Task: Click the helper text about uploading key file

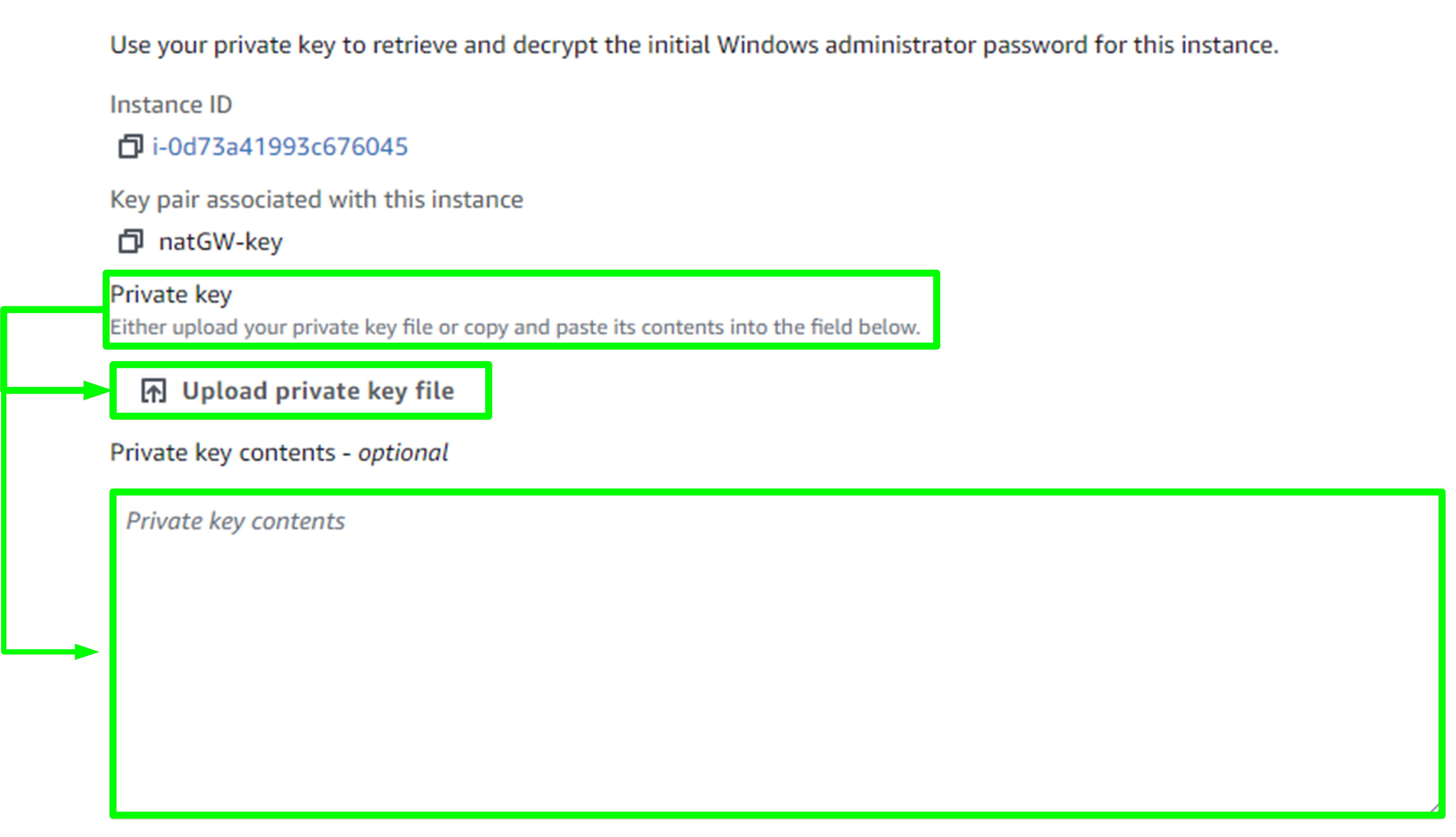Action: pos(515,327)
